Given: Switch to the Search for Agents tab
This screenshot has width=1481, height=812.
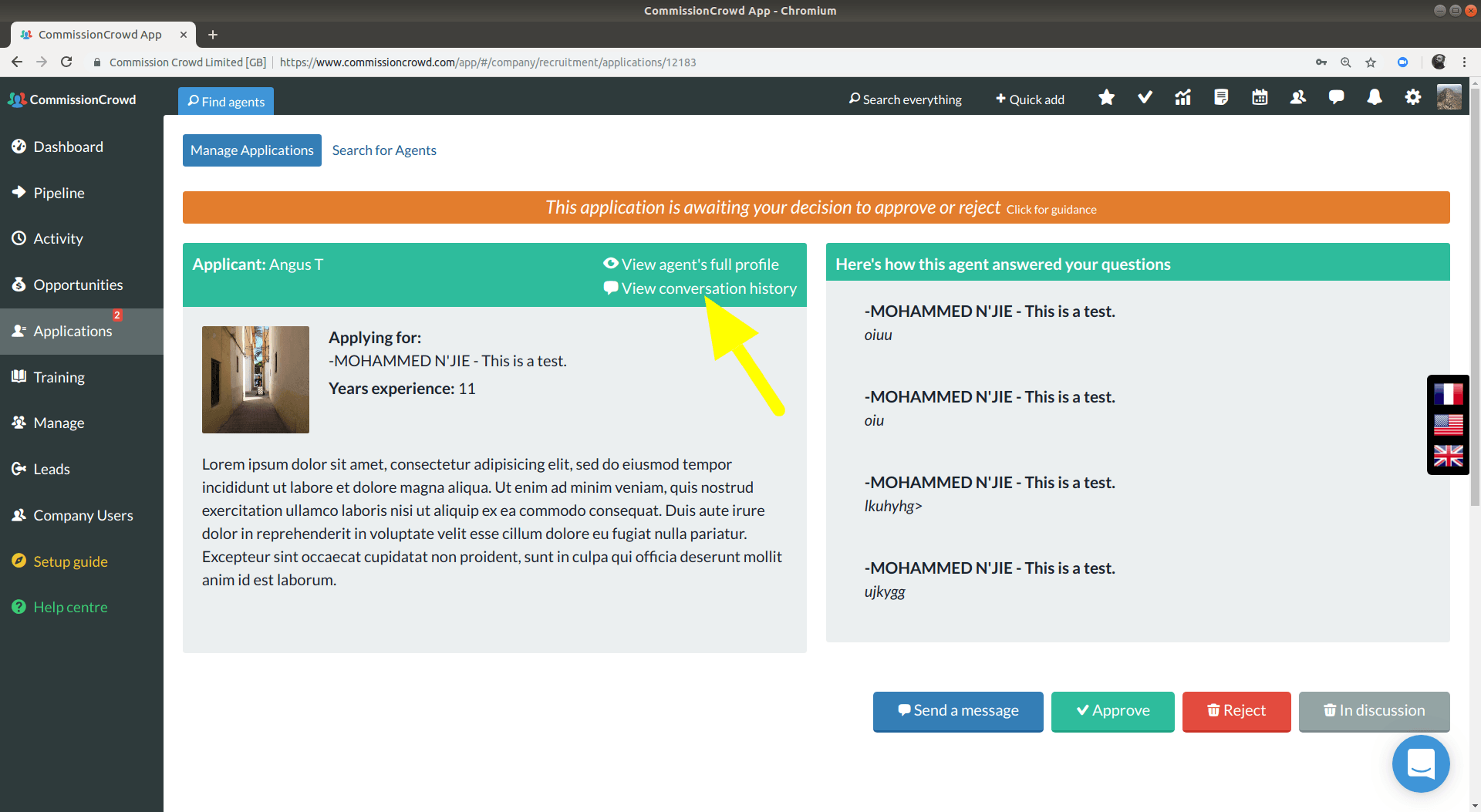Looking at the screenshot, I should (384, 150).
